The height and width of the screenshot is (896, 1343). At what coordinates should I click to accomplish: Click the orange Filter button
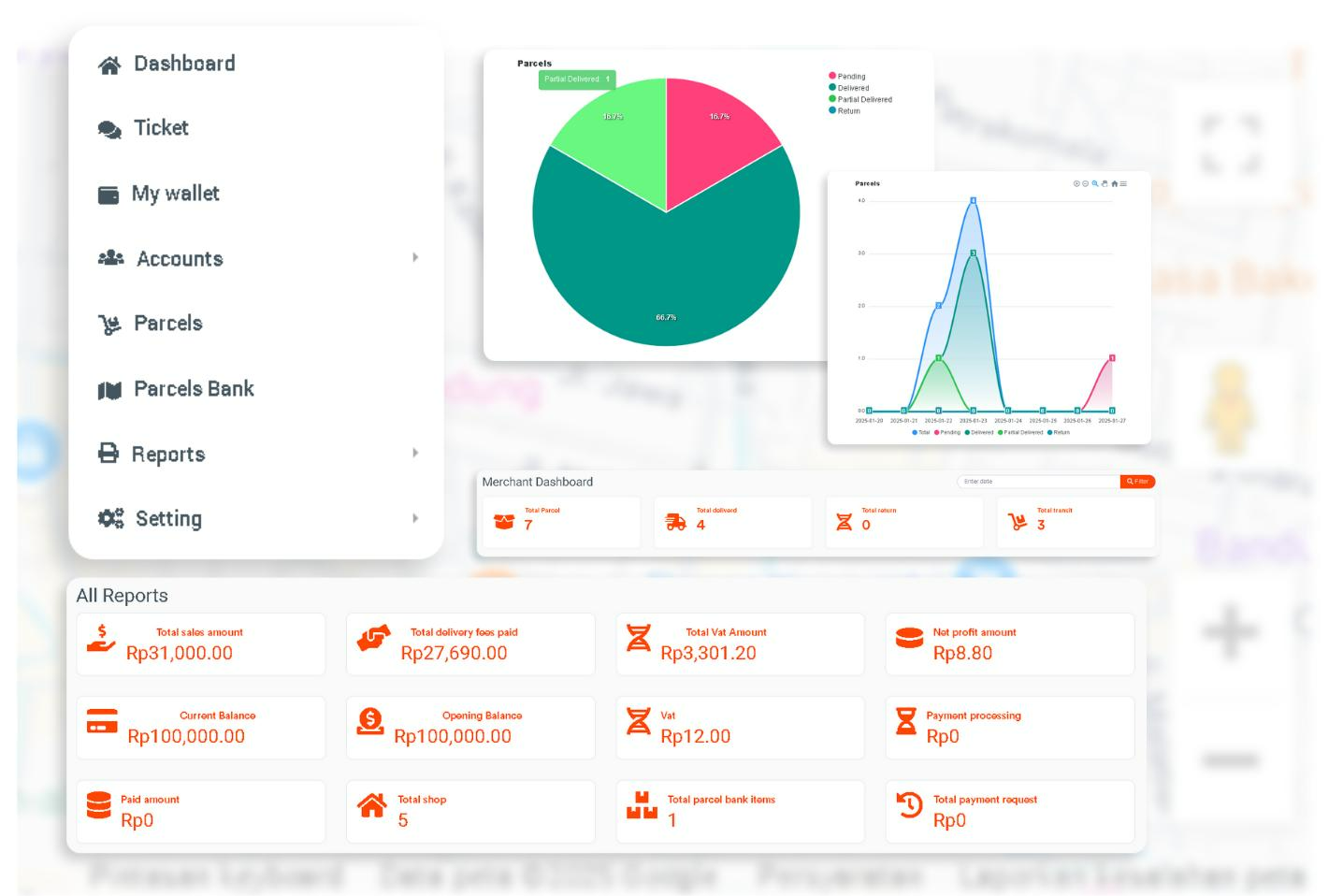pyautogui.click(x=1137, y=482)
